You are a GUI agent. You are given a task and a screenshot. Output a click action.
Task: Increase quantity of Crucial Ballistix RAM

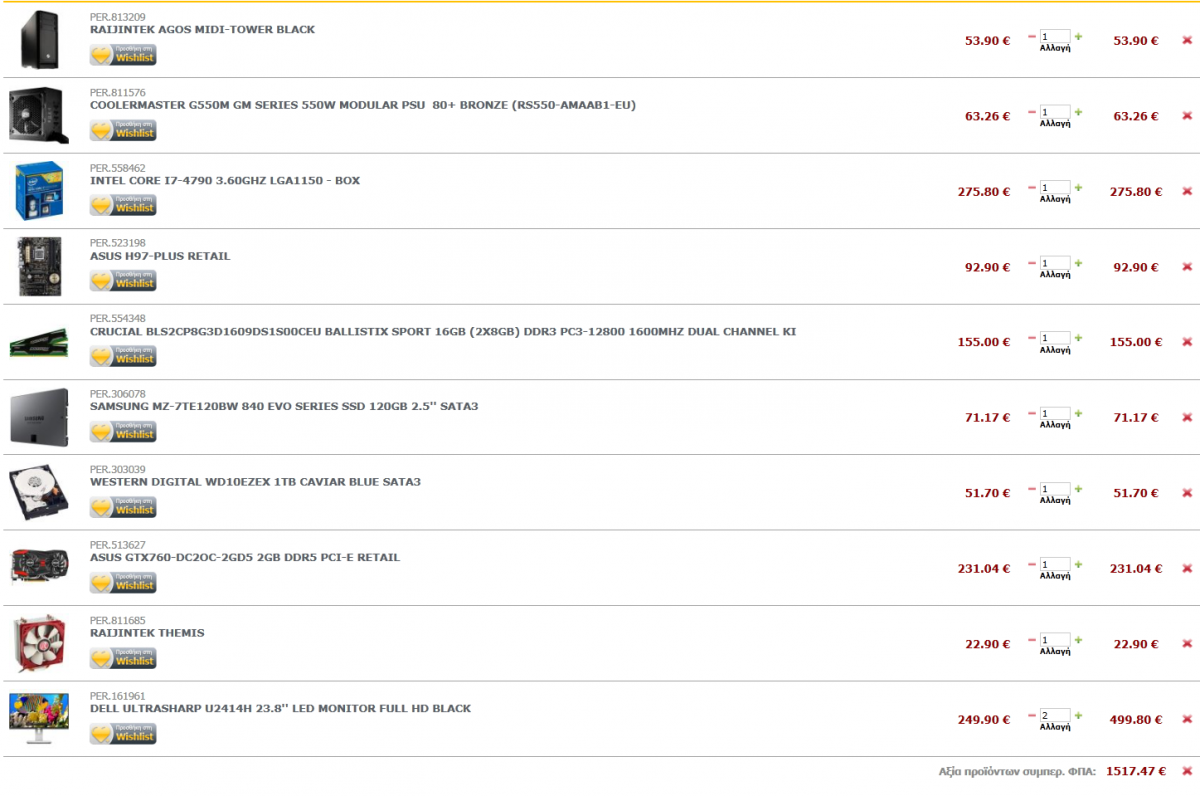[1078, 338]
